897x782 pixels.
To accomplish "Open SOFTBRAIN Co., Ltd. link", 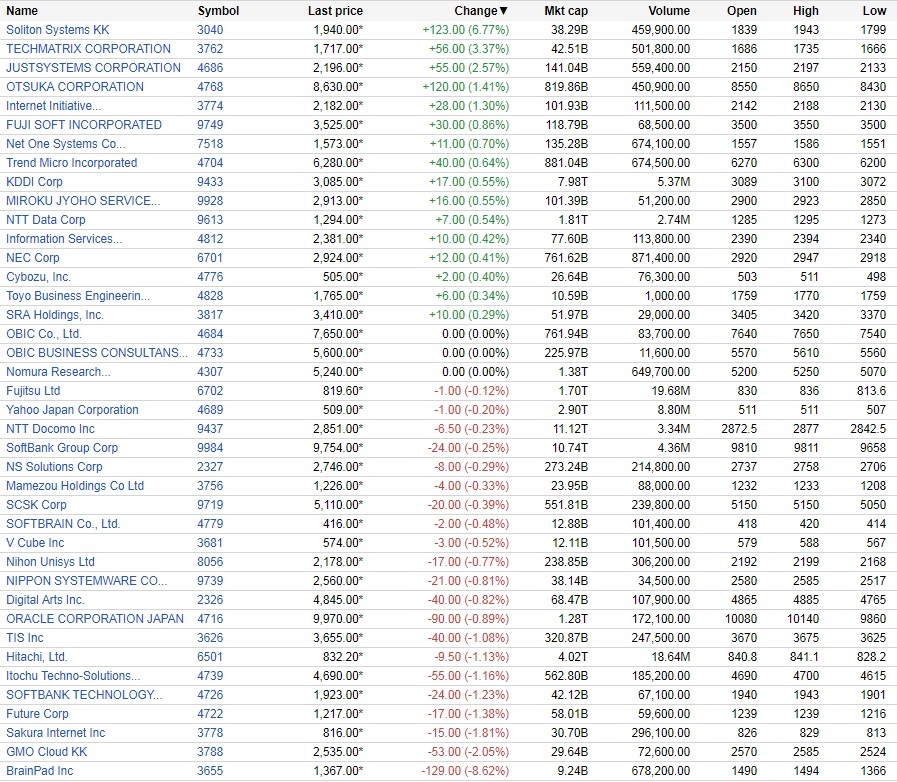I will 63,523.
